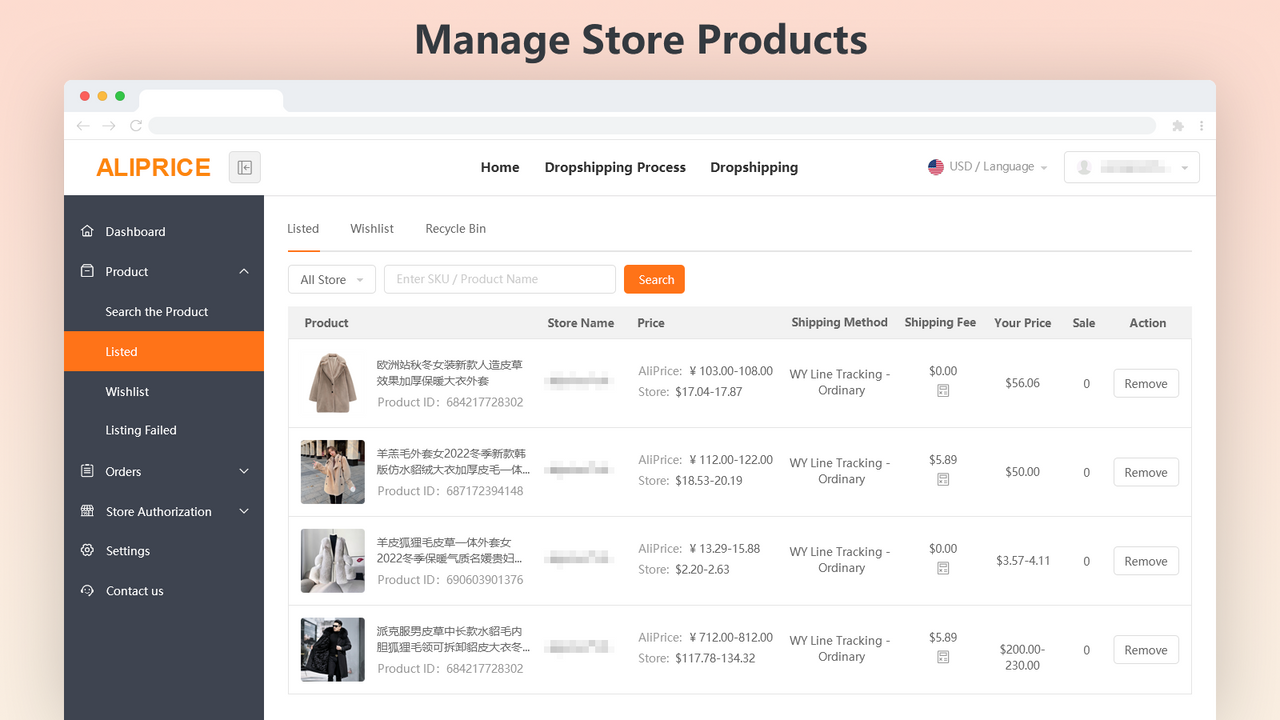Click the shipping fee calculator icon for first product
Image resolution: width=1280 pixels, height=720 pixels.
pos(942,391)
